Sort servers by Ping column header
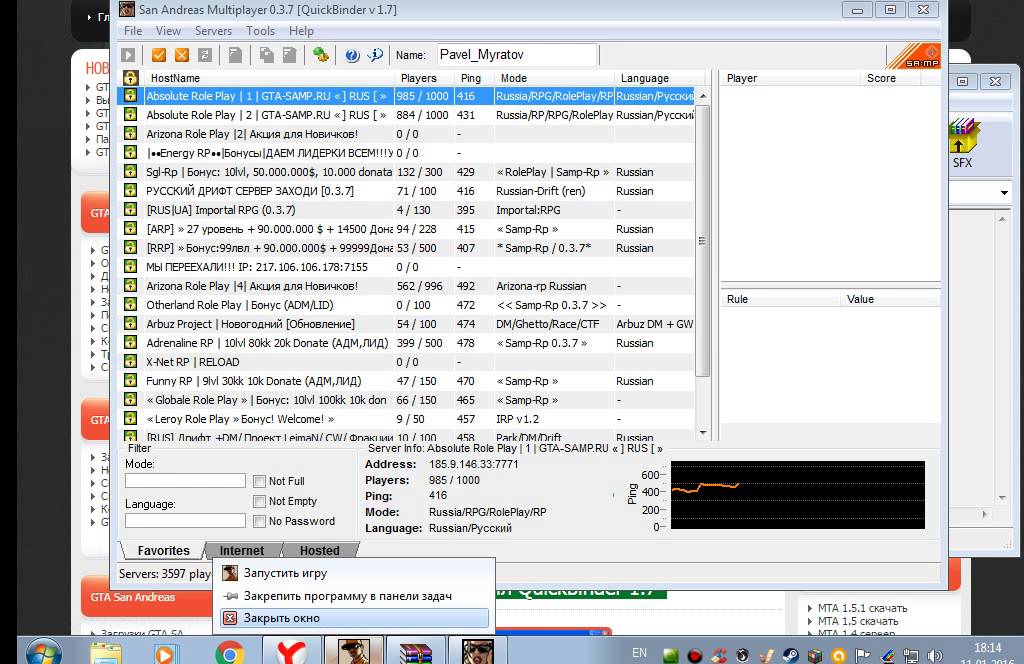Viewport: 1024px width, 664px height. click(x=474, y=78)
